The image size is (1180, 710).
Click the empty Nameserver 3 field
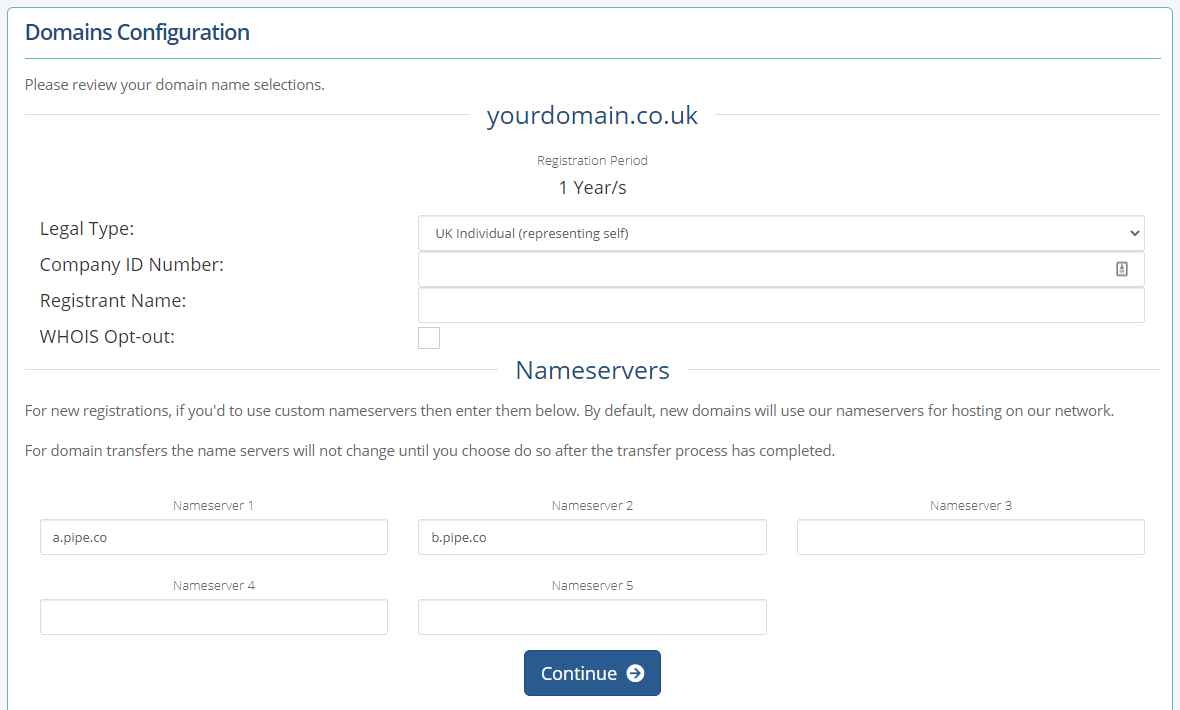click(x=971, y=538)
